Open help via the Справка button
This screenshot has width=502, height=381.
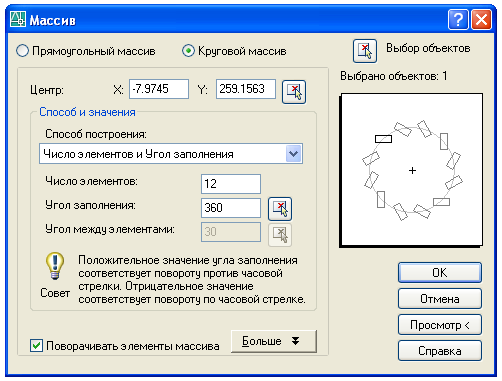440,351
